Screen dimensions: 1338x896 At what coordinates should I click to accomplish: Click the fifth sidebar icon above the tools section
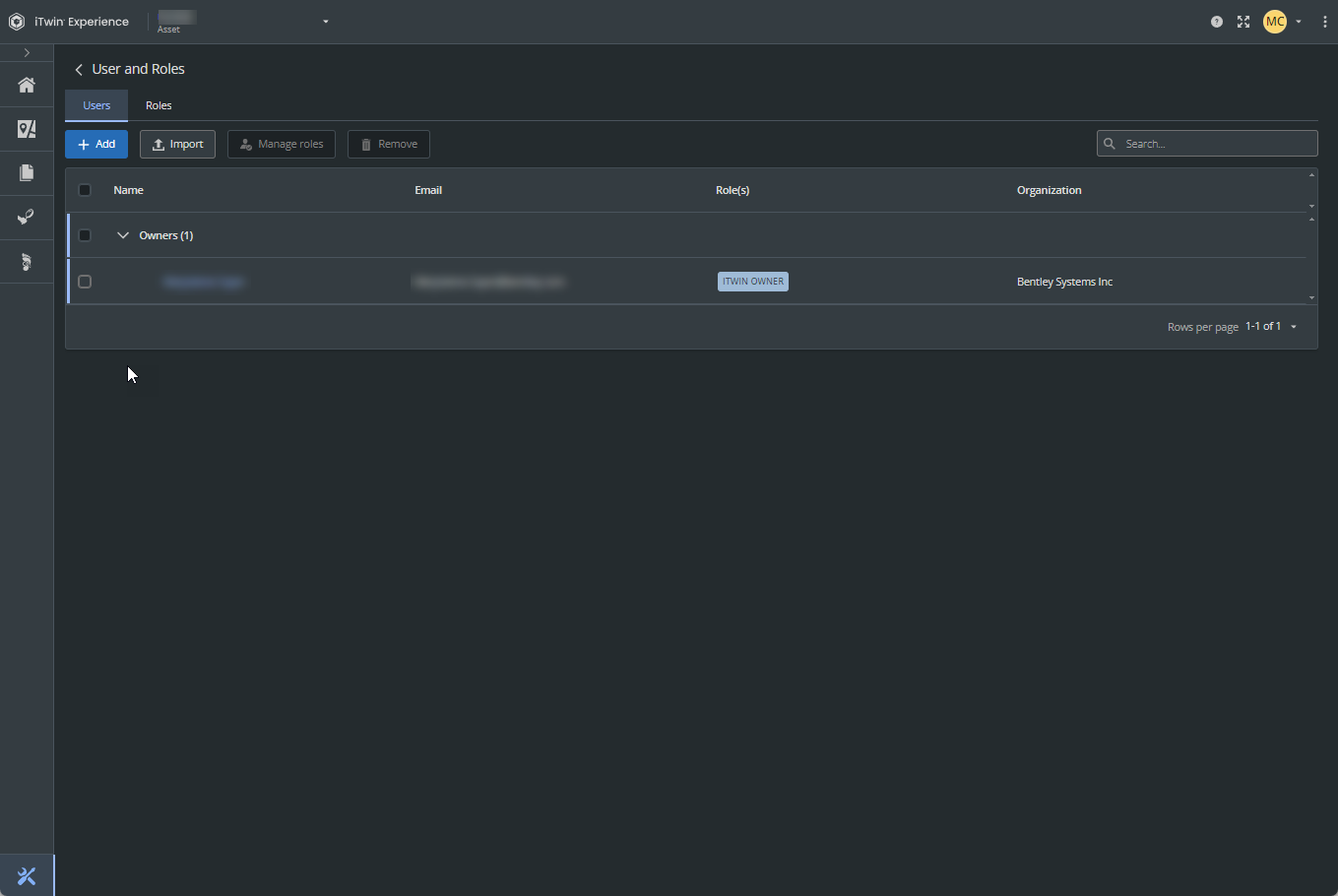coord(27,261)
